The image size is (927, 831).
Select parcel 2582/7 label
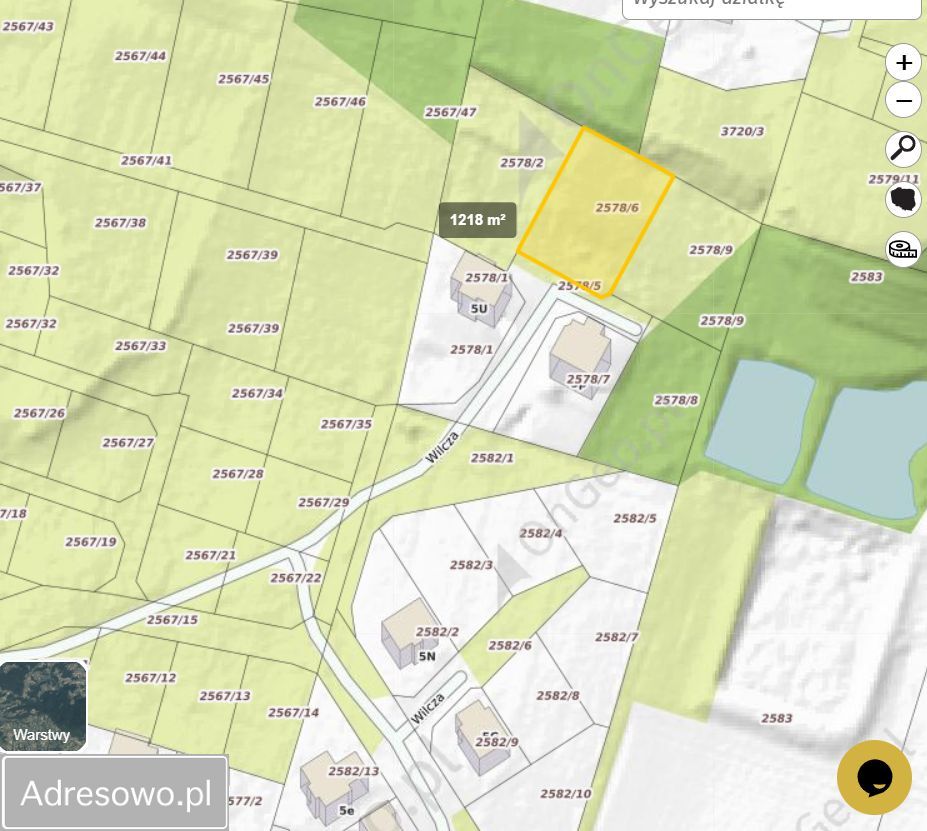click(x=617, y=637)
